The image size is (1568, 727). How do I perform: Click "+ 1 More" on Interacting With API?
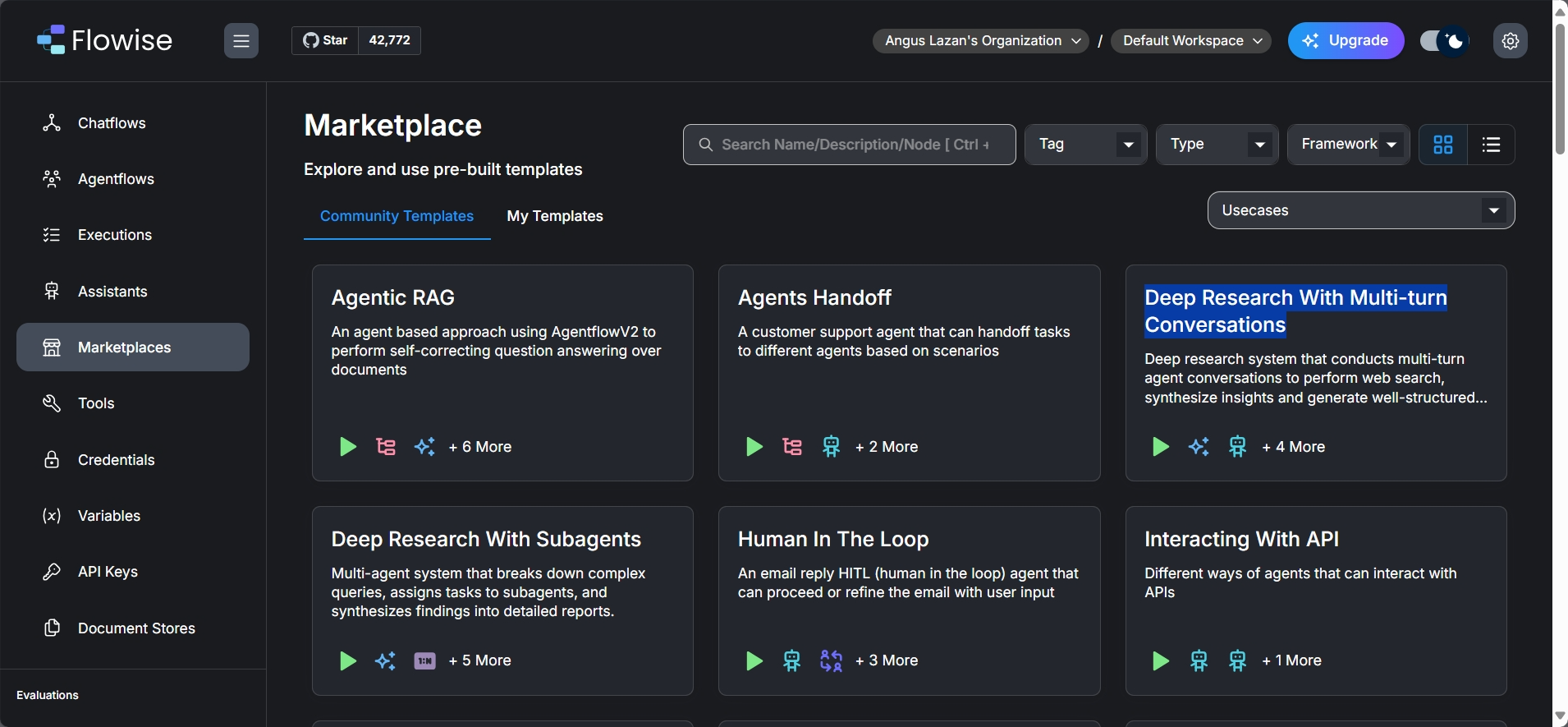point(1292,660)
